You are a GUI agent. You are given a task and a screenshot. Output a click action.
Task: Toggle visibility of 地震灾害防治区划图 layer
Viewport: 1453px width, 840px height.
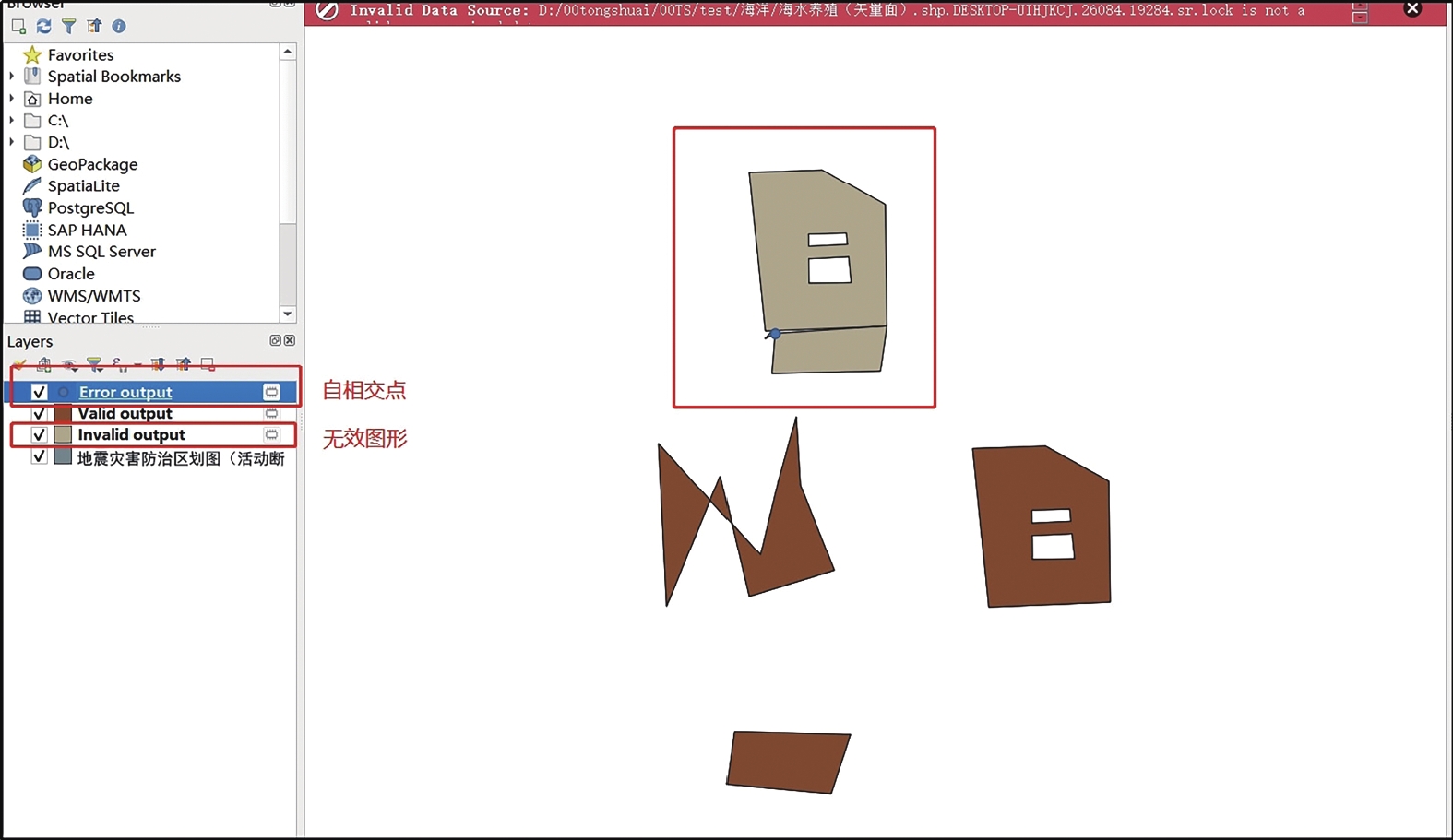tap(39, 457)
